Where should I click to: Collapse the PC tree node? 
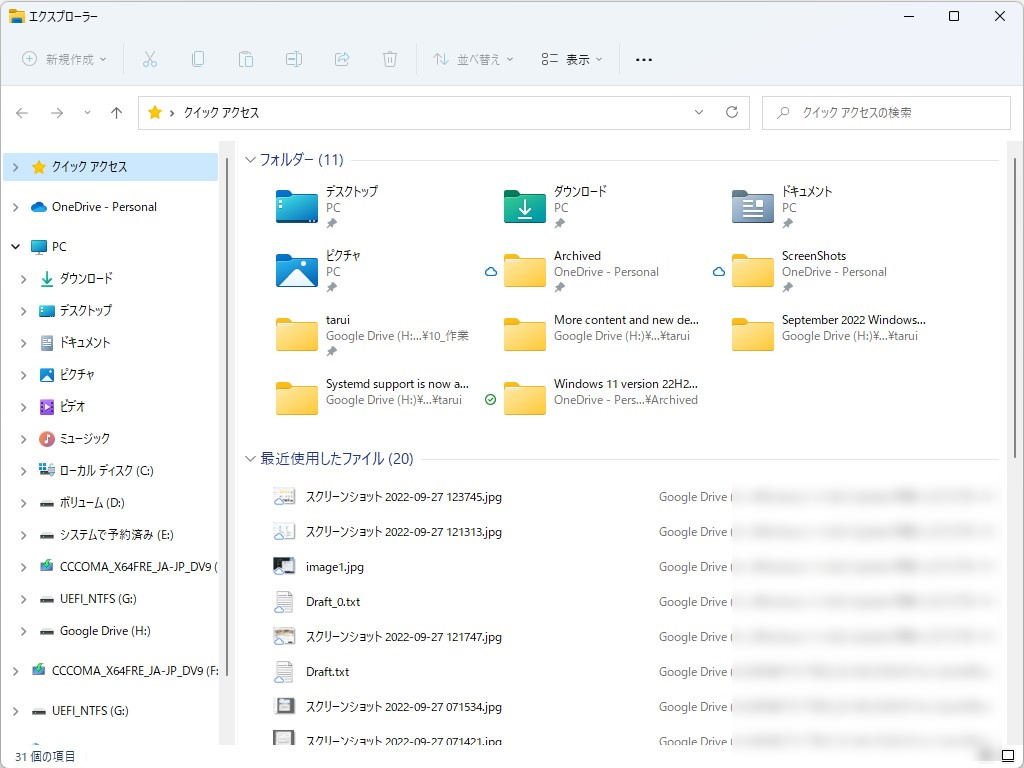click(x=15, y=246)
